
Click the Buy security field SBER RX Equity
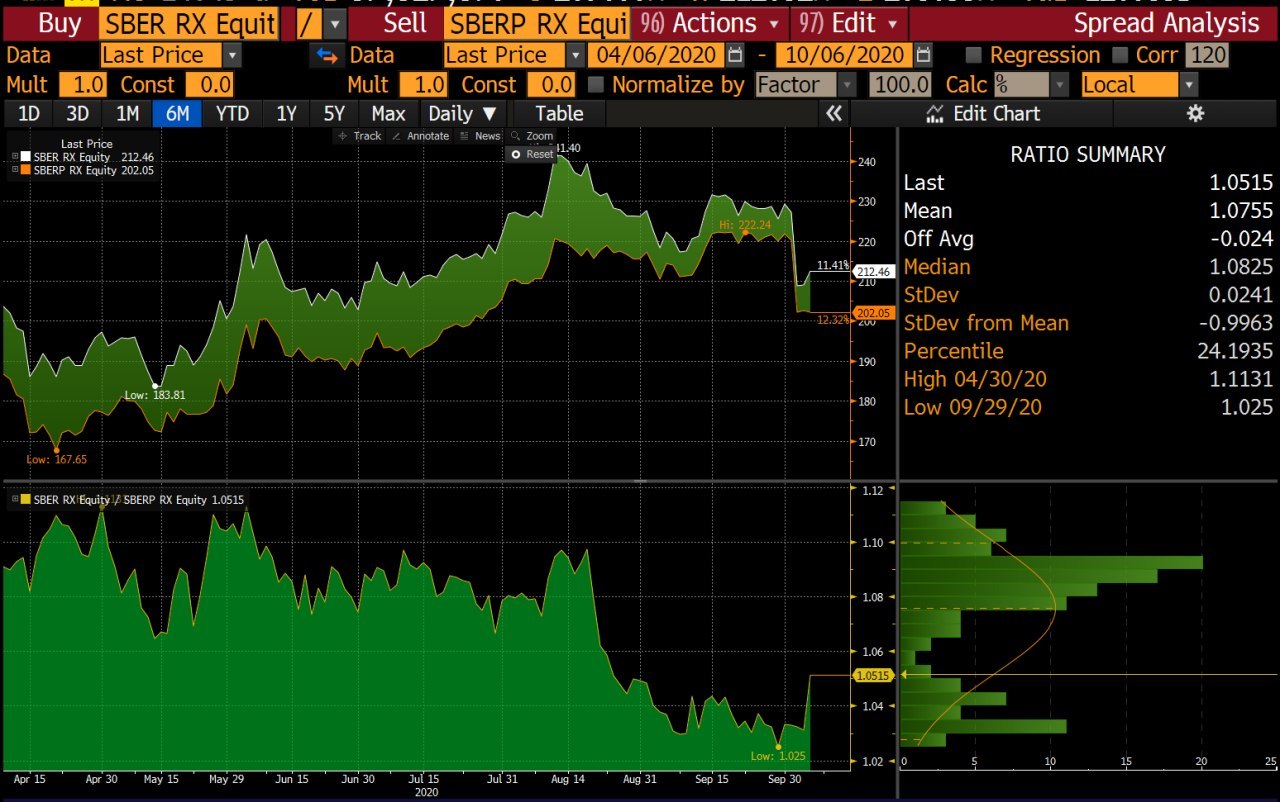188,23
